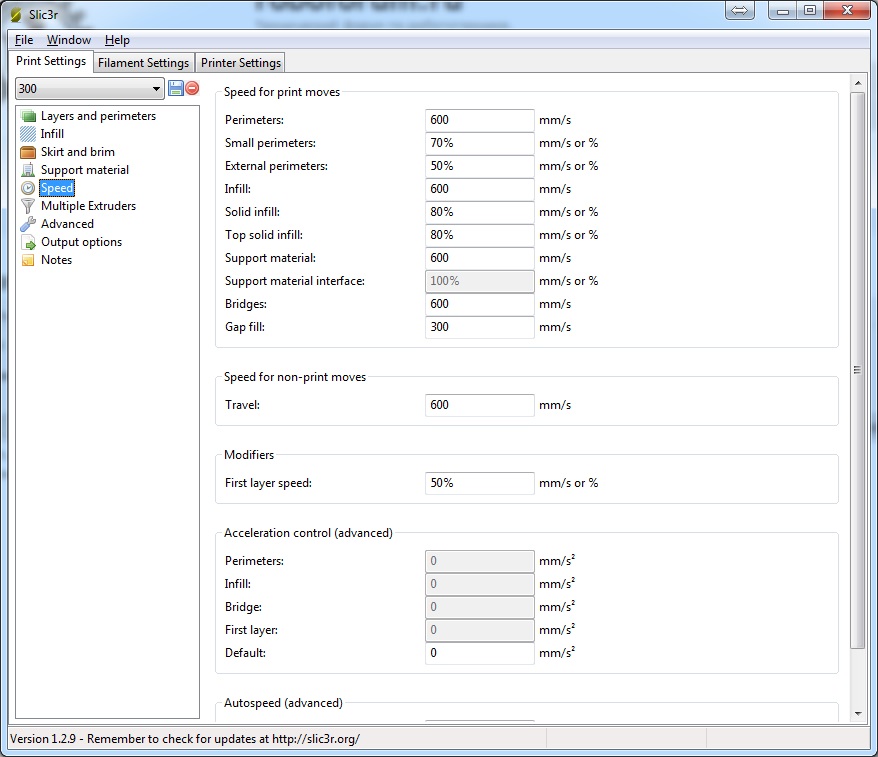This screenshot has height=757, width=878.
Task: Select the Skirt and brim icon
Action: [28, 152]
